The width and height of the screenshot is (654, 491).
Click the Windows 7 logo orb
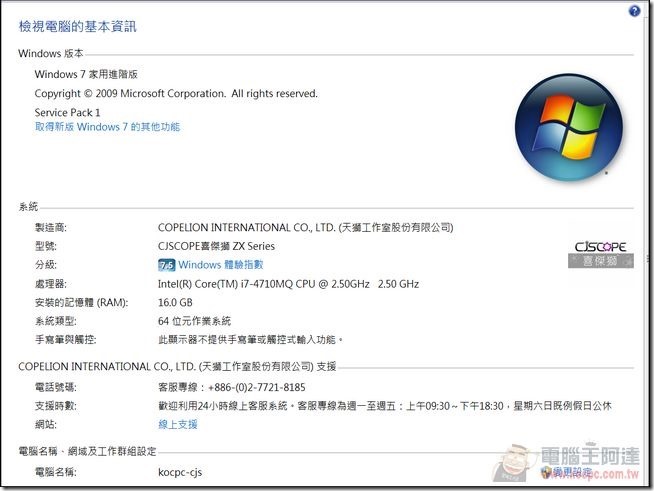569,127
